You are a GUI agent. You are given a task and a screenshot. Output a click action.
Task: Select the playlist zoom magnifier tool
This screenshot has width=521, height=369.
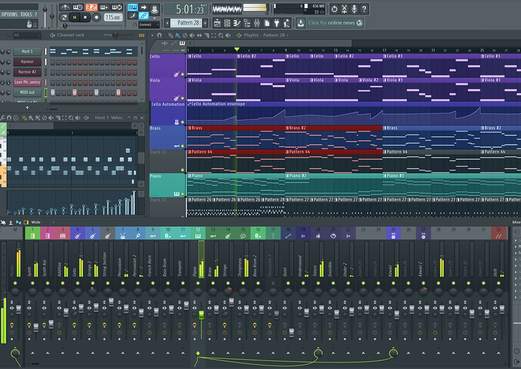coord(221,35)
